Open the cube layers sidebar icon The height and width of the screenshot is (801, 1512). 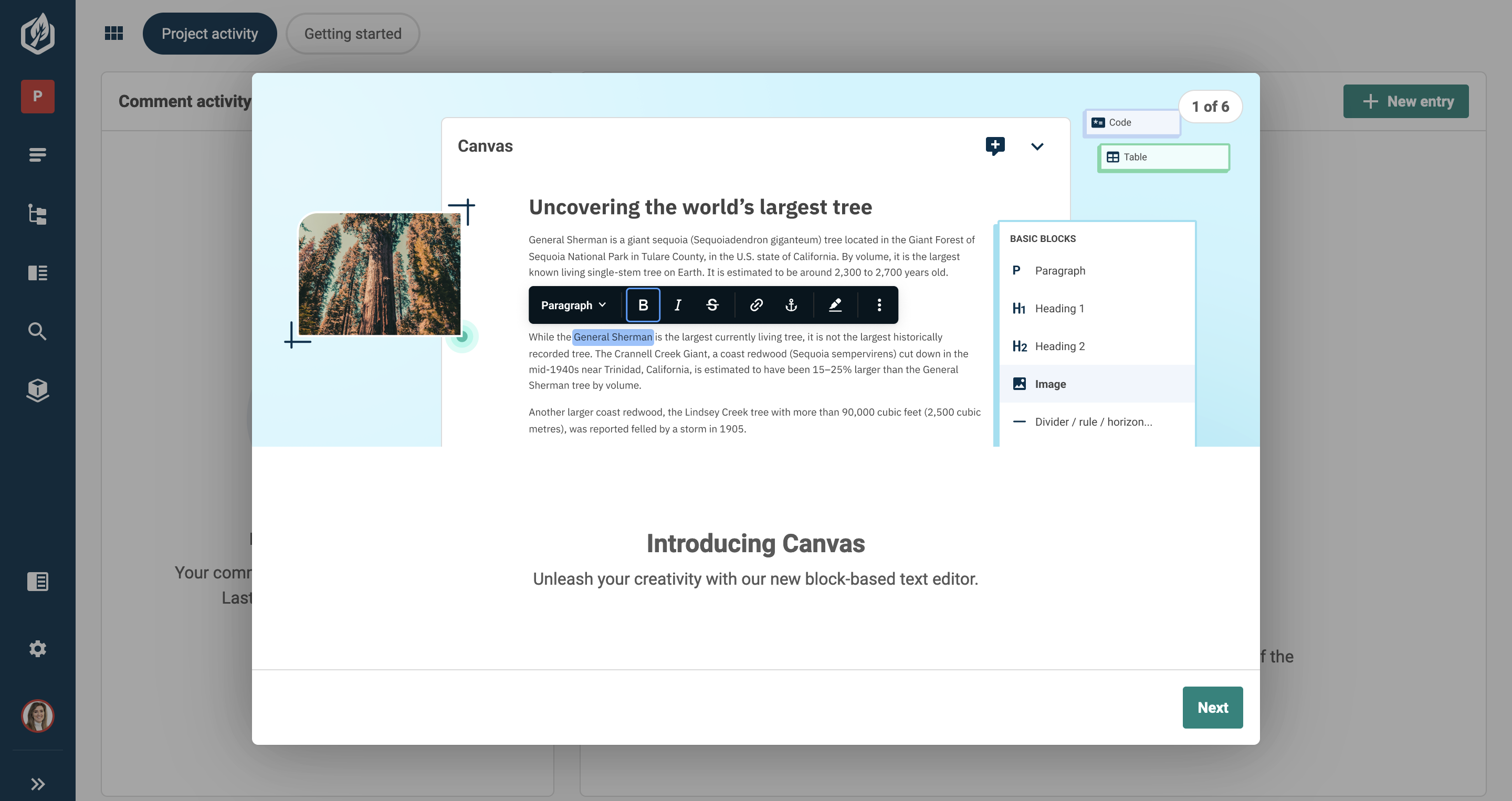click(x=38, y=390)
